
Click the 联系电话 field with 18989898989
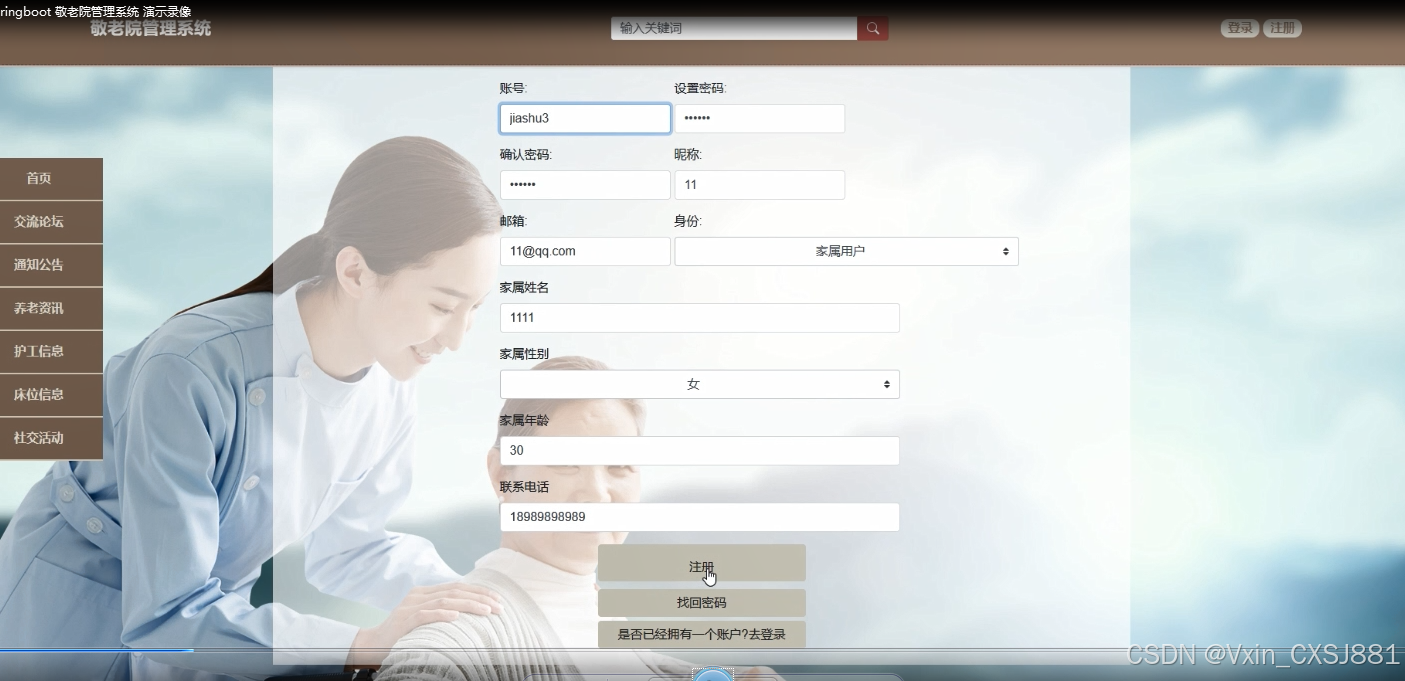click(x=699, y=517)
